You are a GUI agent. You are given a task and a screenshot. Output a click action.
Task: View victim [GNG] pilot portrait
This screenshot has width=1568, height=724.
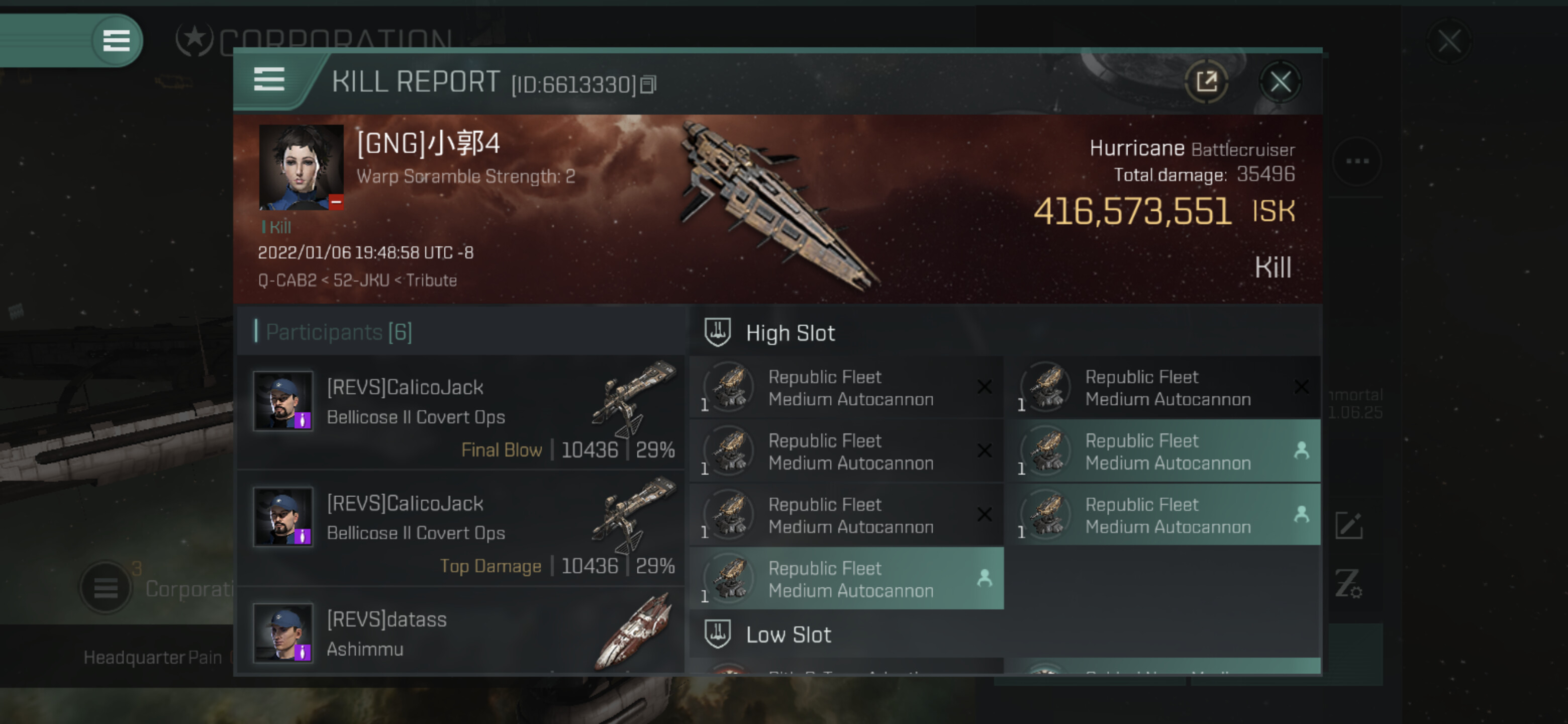point(302,167)
